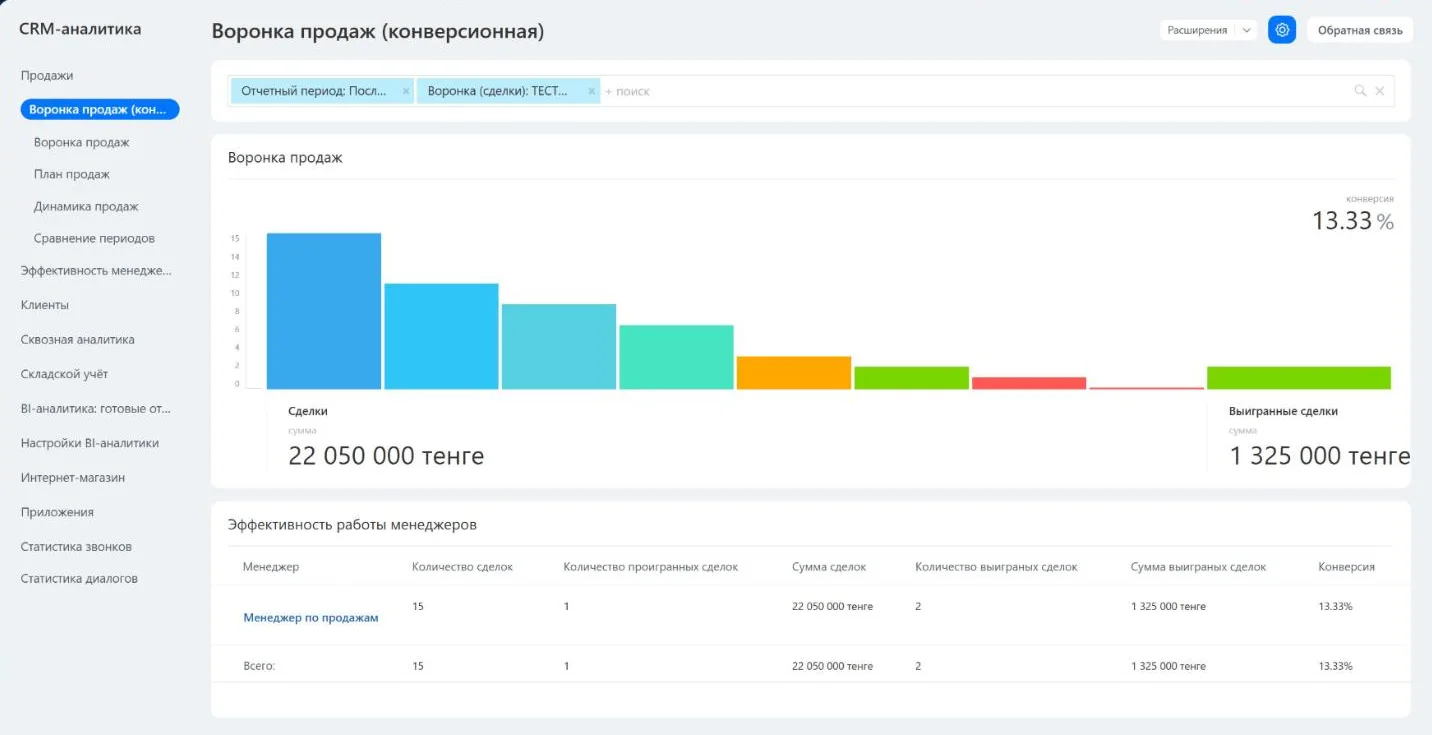Open Эффективность менедже... sidebar section
1432x735 pixels.
(x=96, y=270)
